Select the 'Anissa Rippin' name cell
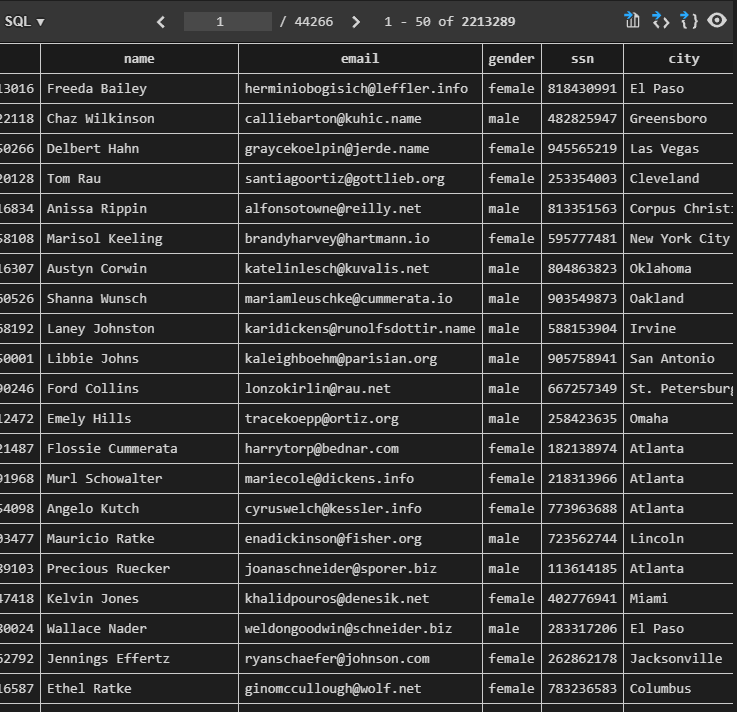Image resolution: width=737 pixels, height=712 pixels. (139, 209)
